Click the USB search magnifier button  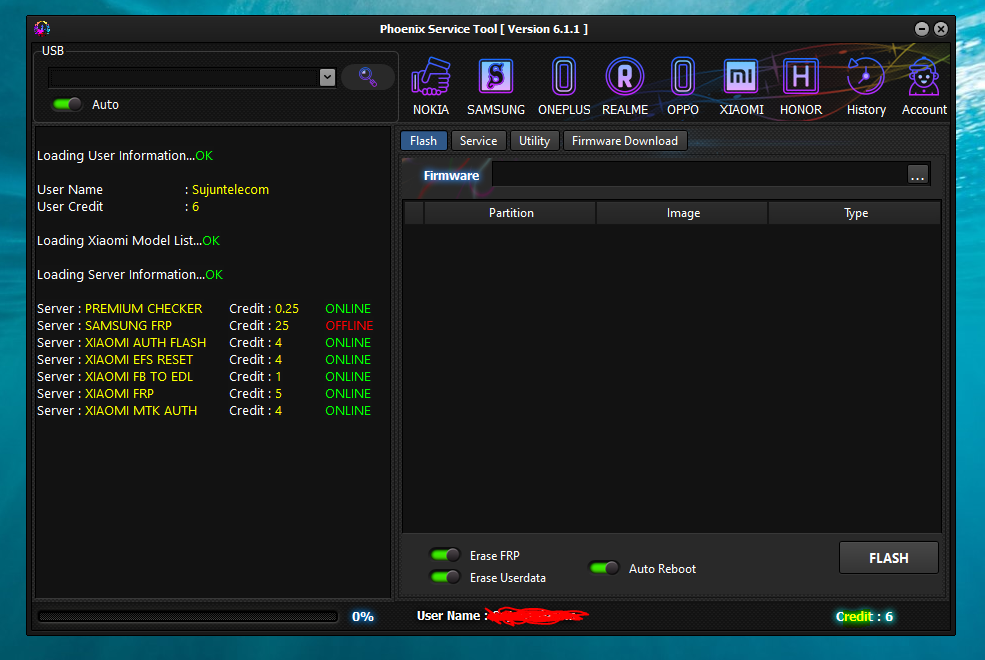coord(367,77)
